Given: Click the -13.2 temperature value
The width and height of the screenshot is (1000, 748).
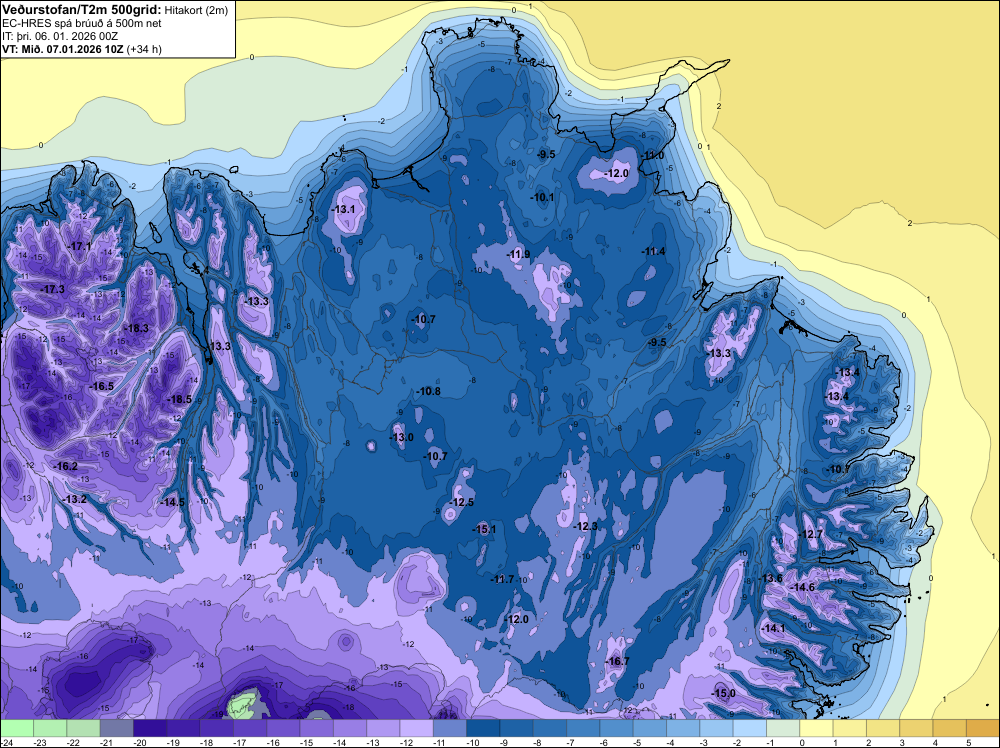Looking at the screenshot, I should coord(76,499).
